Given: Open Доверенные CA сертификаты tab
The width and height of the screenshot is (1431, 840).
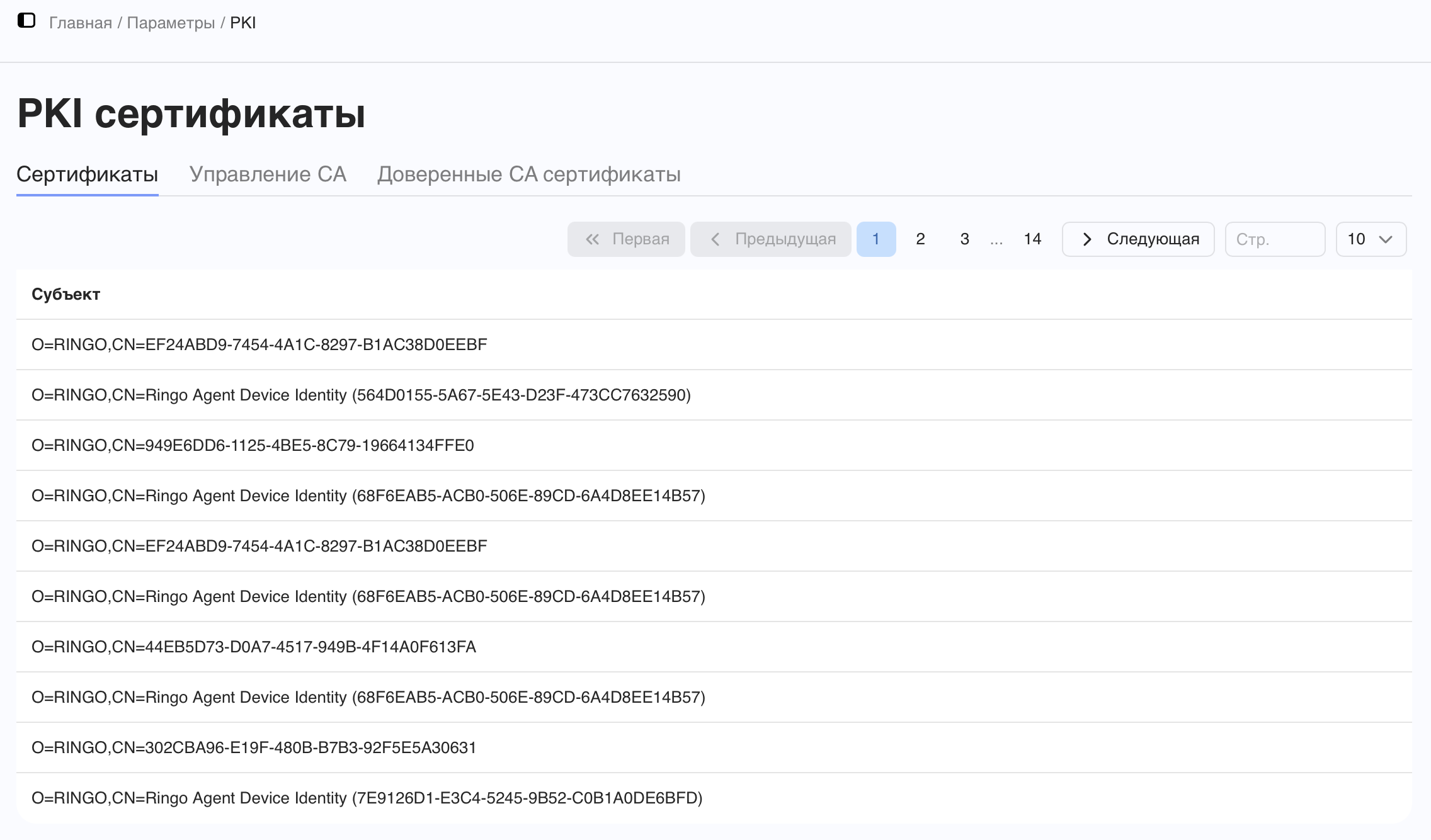Looking at the screenshot, I should pyautogui.click(x=529, y=174).
